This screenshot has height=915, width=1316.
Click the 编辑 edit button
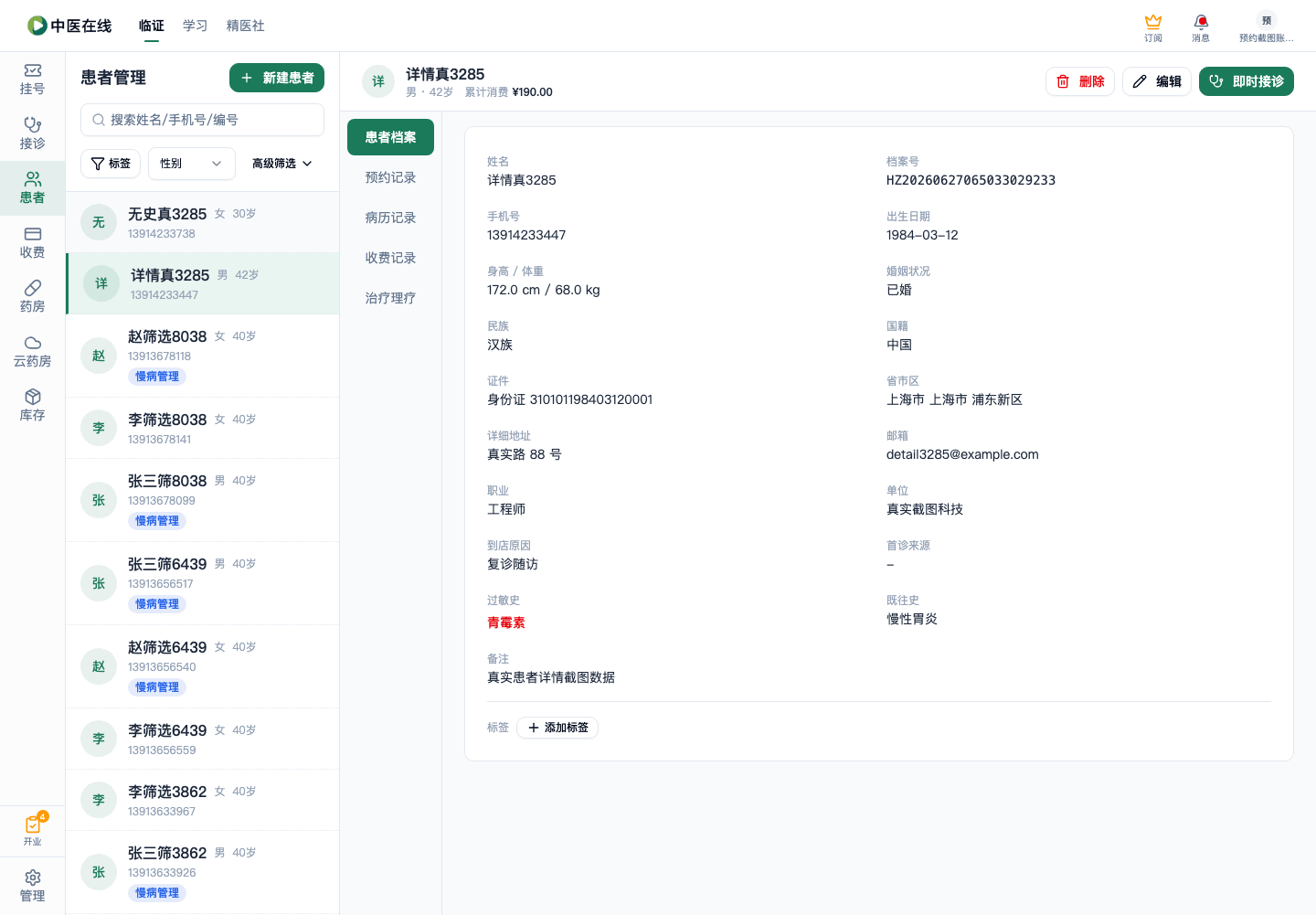[1157, 81]
